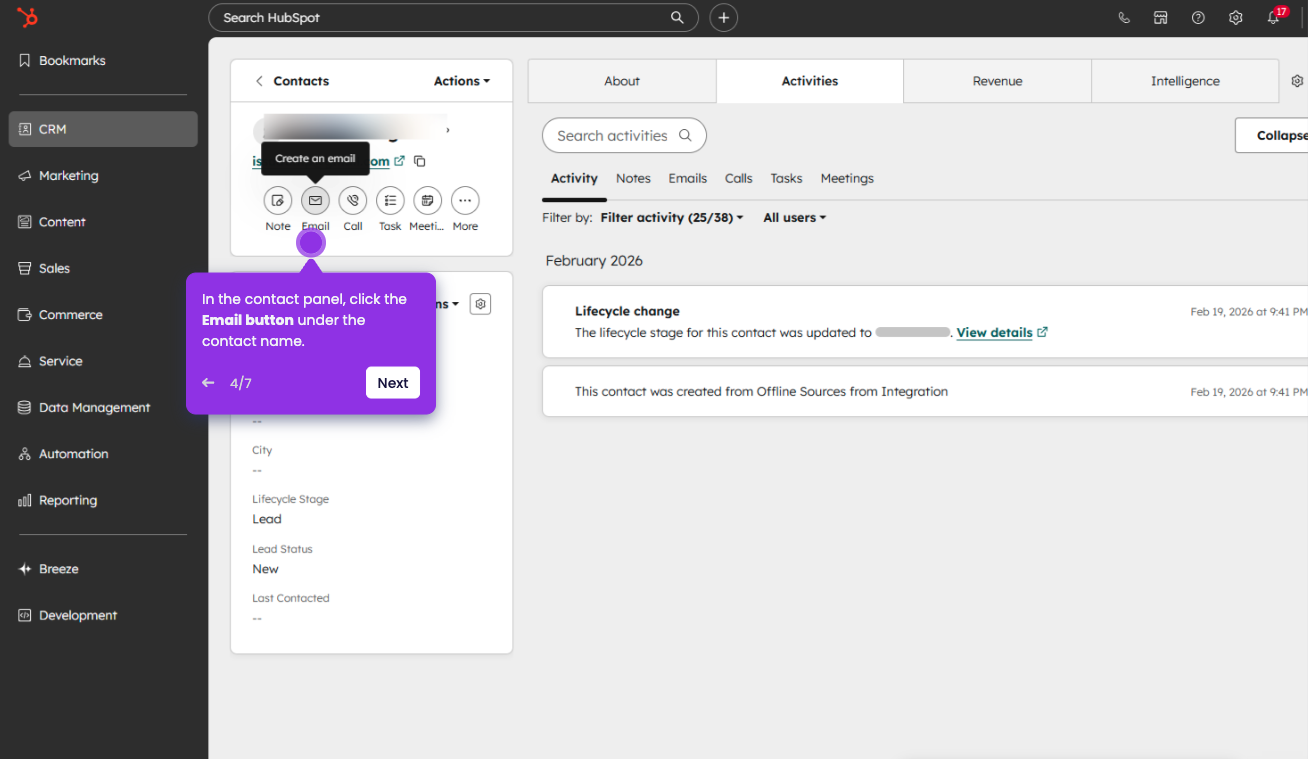Open the phone calling icon in top bar

pyautogui.click(x=1124, y=18)
